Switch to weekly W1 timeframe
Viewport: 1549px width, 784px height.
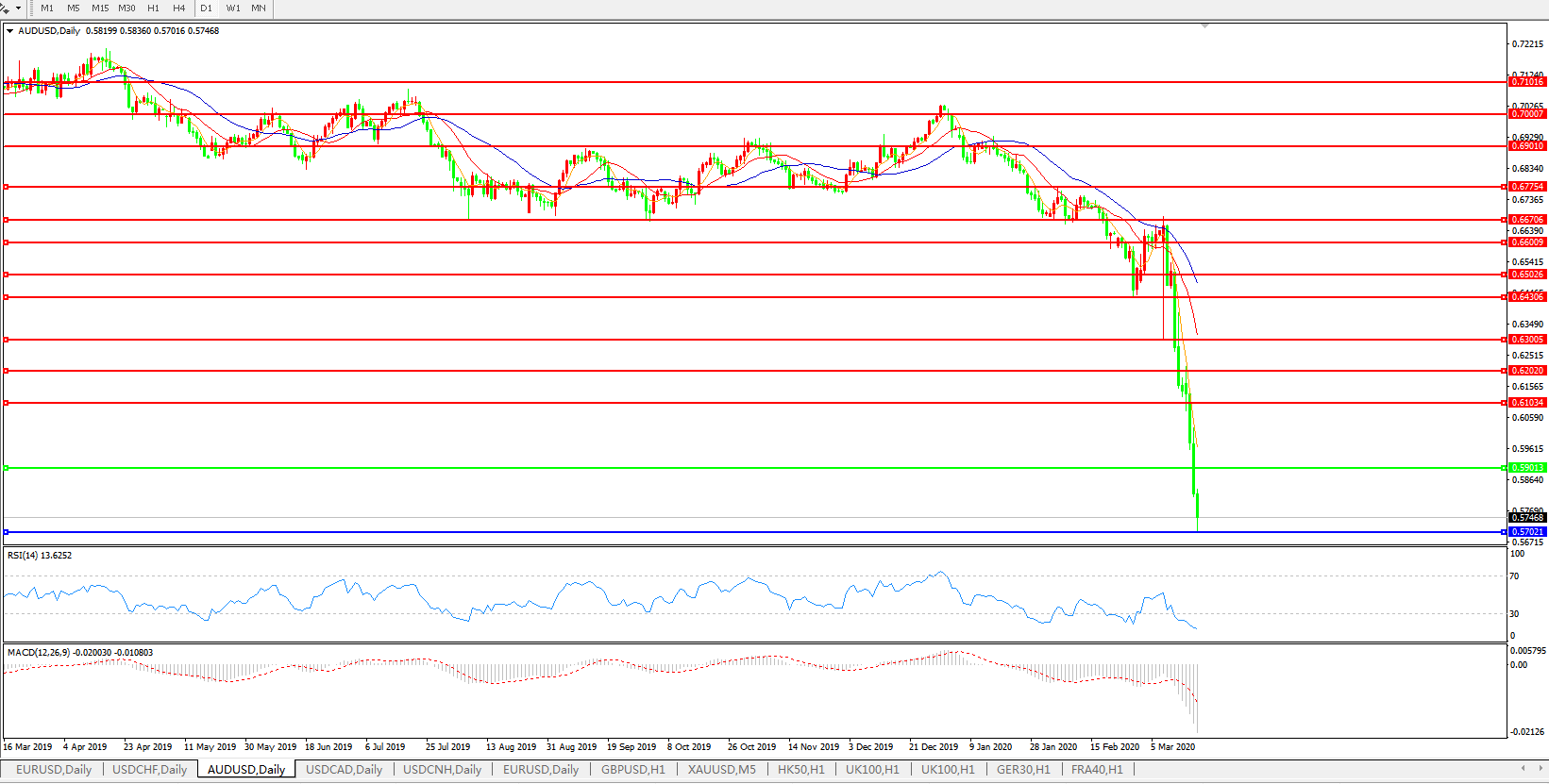[233, 8]
